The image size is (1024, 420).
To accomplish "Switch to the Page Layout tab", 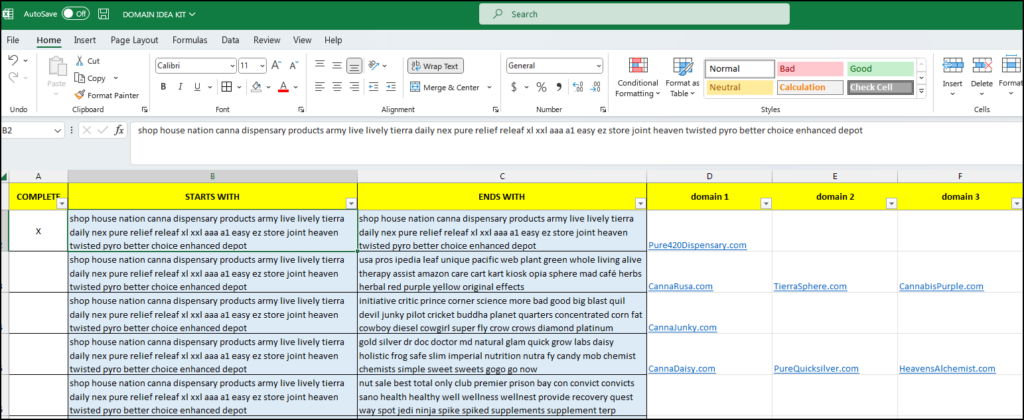I will 135,40.
